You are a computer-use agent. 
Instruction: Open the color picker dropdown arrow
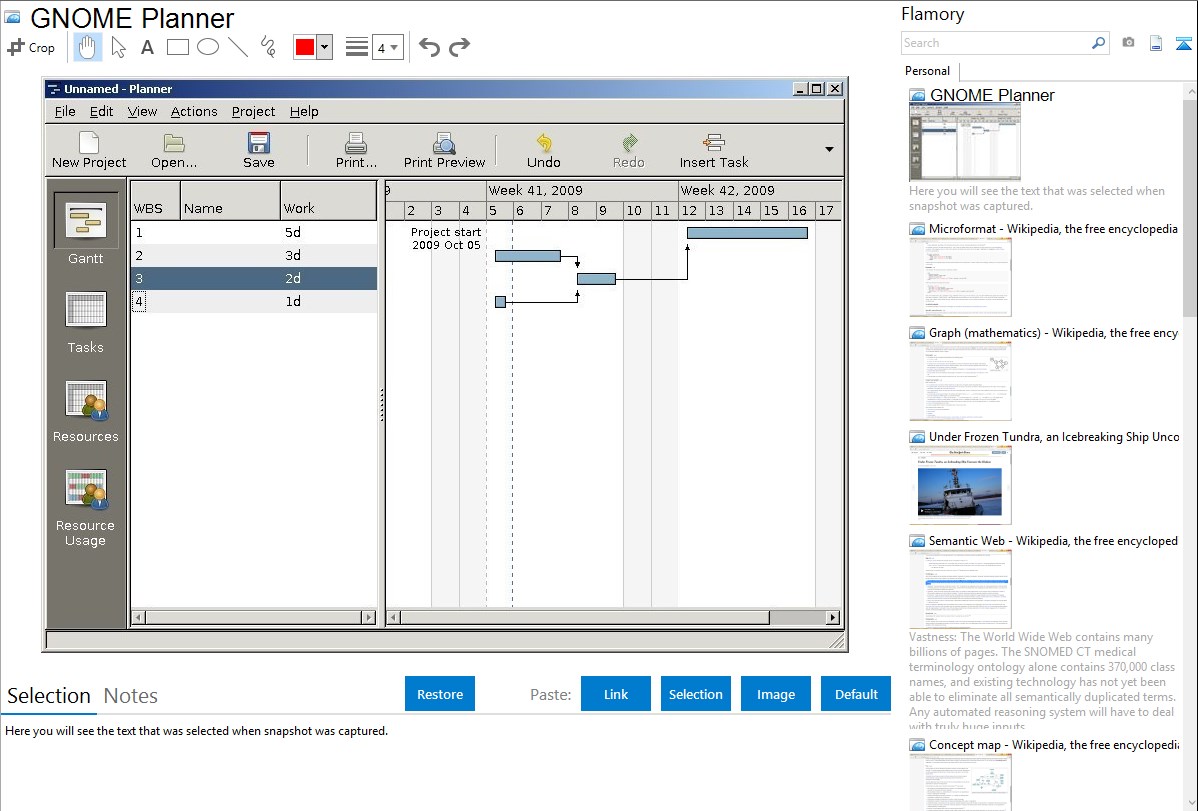(x=325, y=47)
